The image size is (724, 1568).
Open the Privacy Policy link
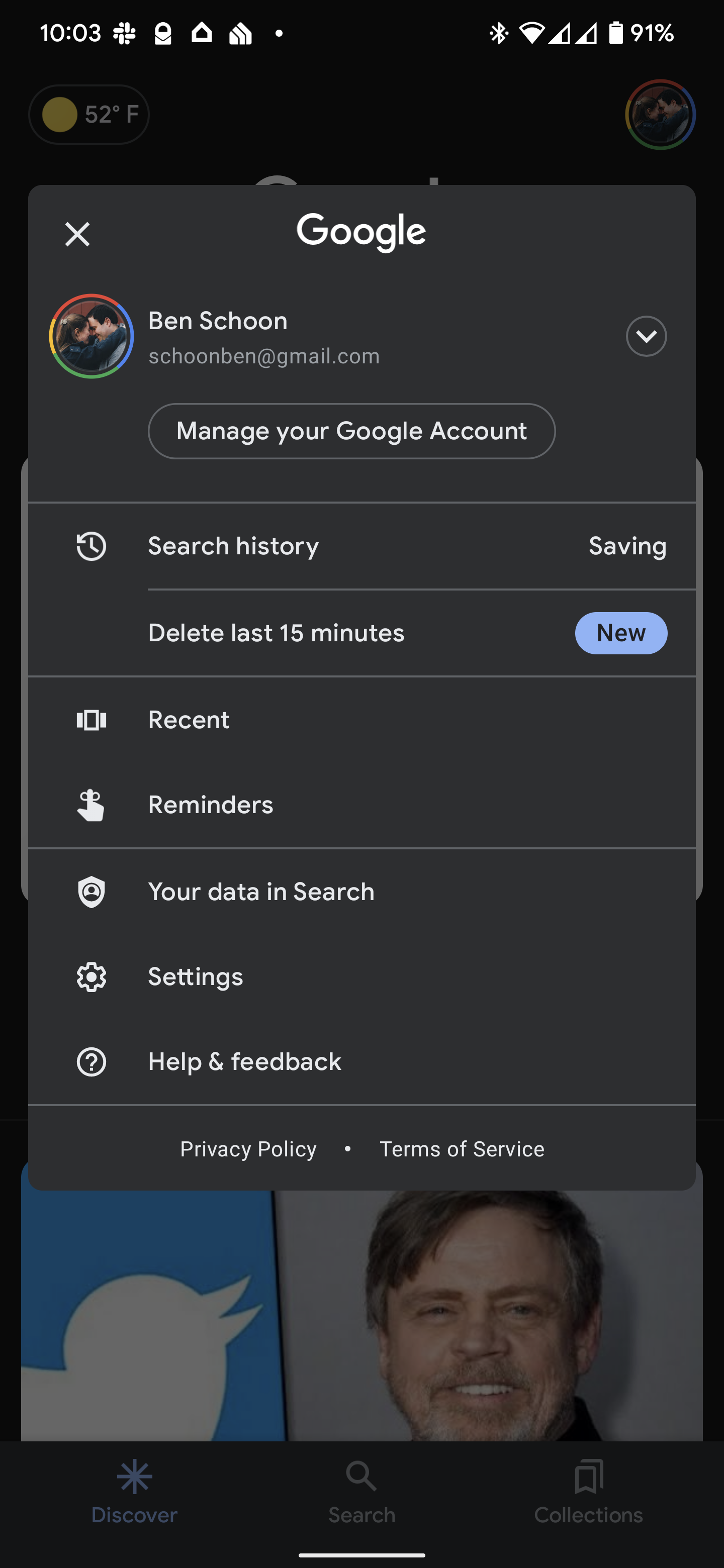[248, 1149]
